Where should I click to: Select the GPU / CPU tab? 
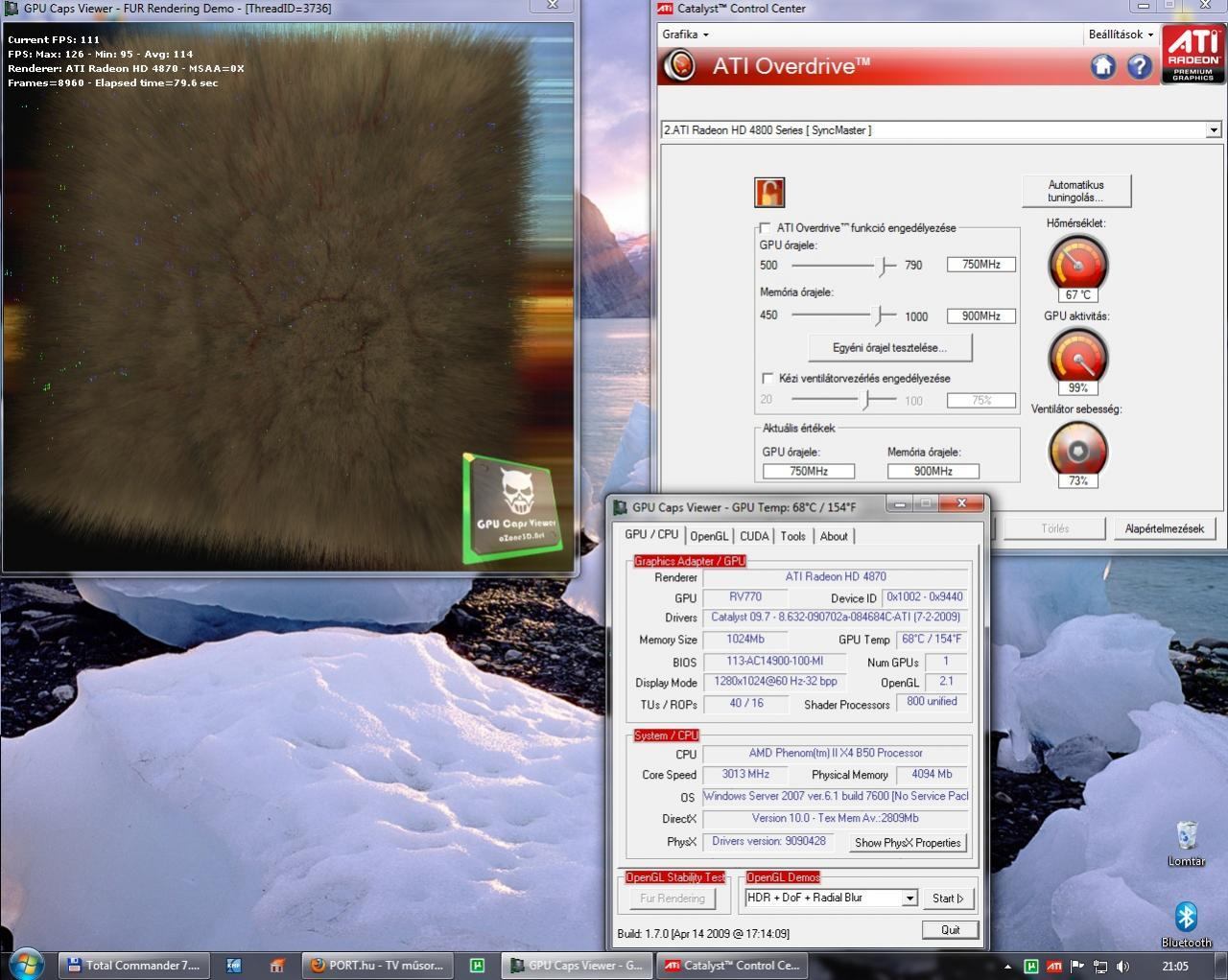[651, 535]
